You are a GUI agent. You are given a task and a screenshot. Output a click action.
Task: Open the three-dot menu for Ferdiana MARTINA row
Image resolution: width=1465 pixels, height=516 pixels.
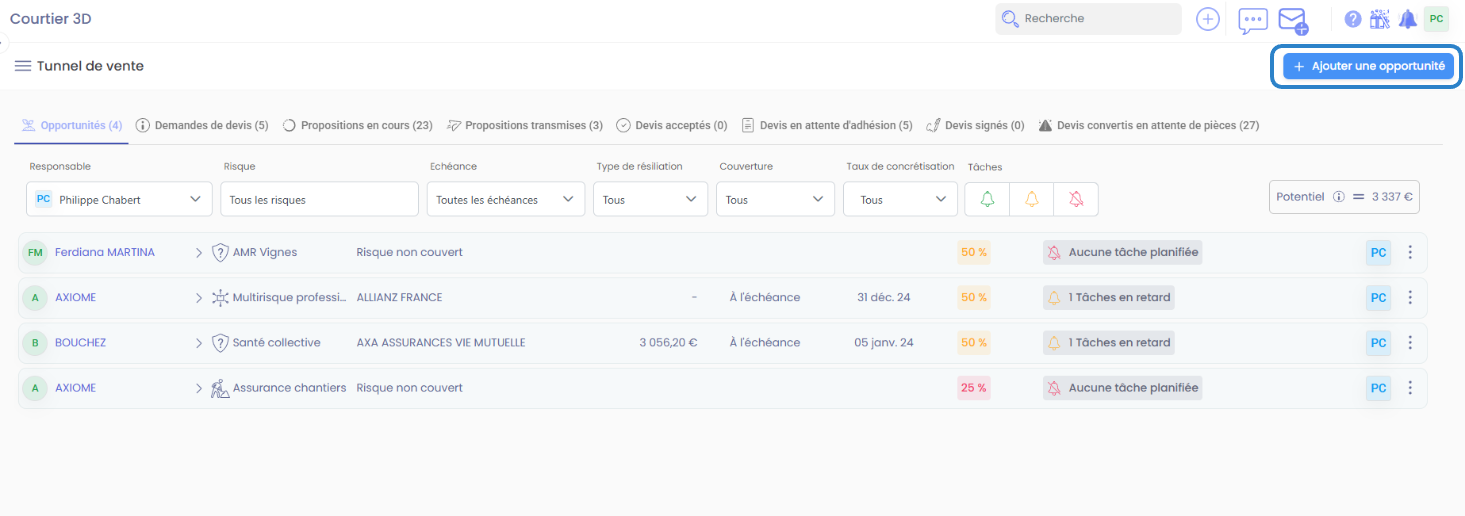[x=1410, y=253]
